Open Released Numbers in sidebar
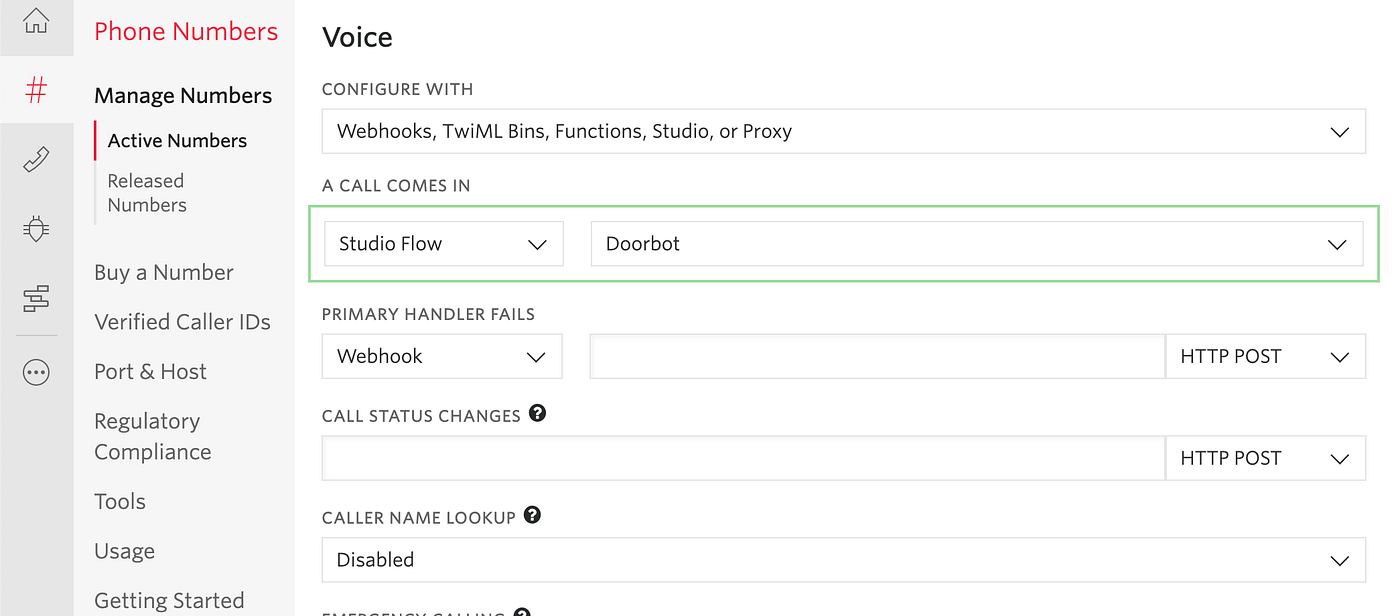The image size is (1400, 616). (147, 193)
